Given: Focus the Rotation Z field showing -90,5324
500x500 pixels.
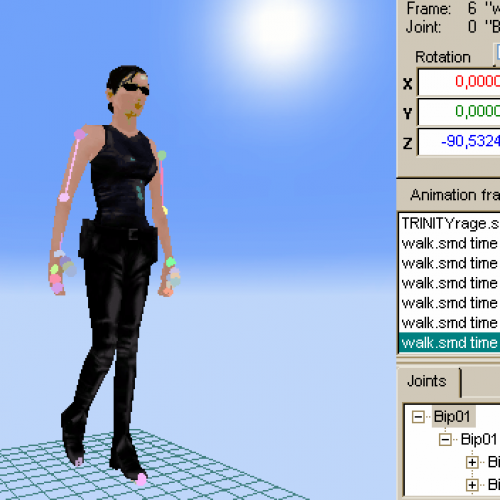Looking at the screenshot, I should tap(460, 142).
